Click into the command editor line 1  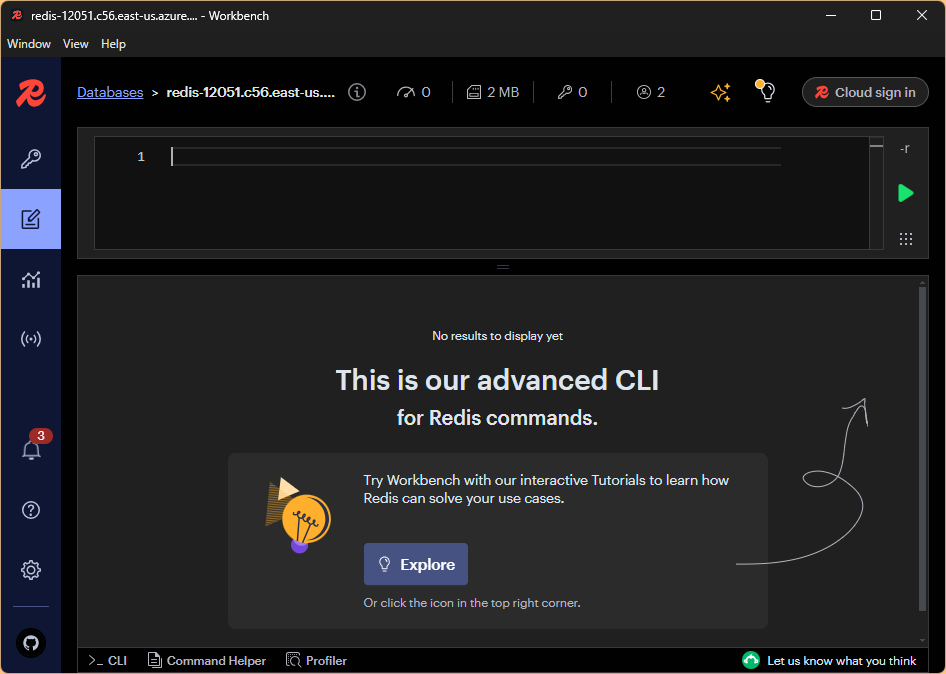(x=476, y=156)
